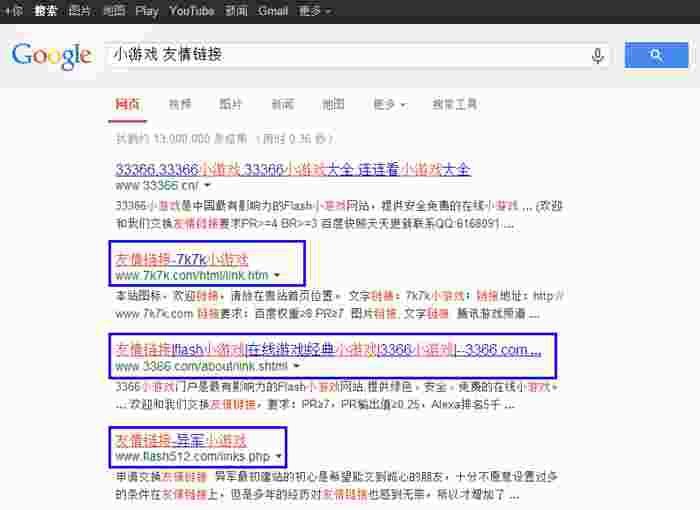Open Play in the top bar

pyautogui.click(x=147, y=11)
